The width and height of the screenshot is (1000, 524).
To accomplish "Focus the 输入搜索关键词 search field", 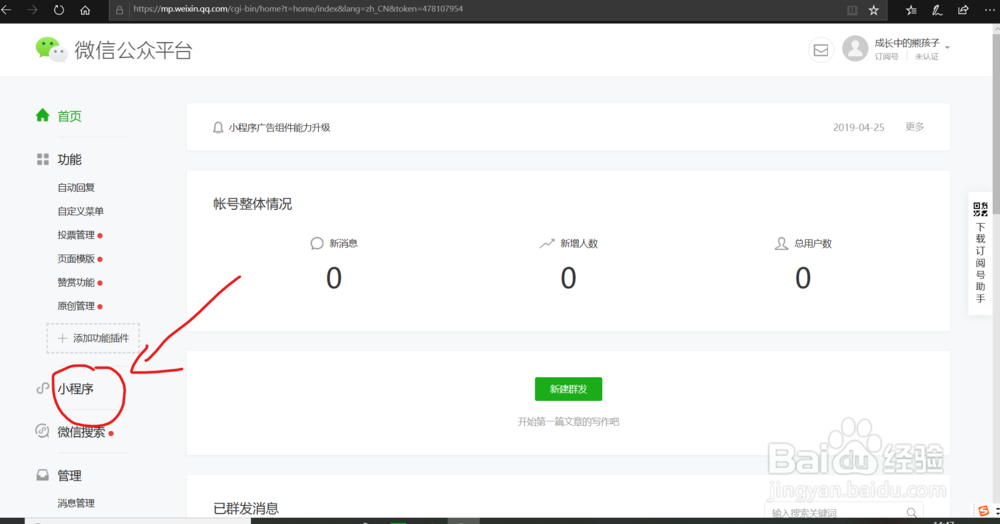I will click(x=844, y=513).
